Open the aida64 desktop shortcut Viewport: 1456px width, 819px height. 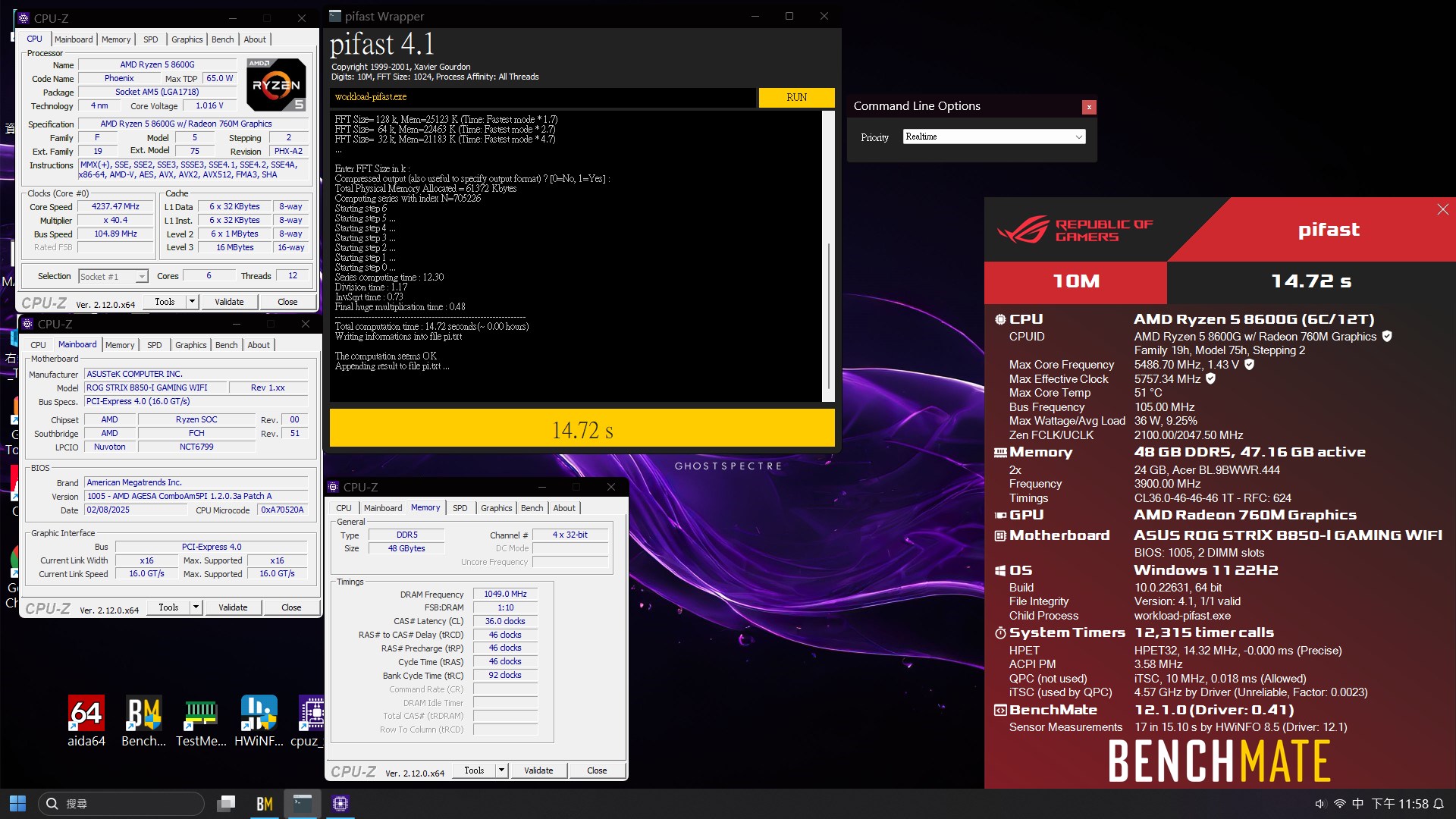point(86,720)
